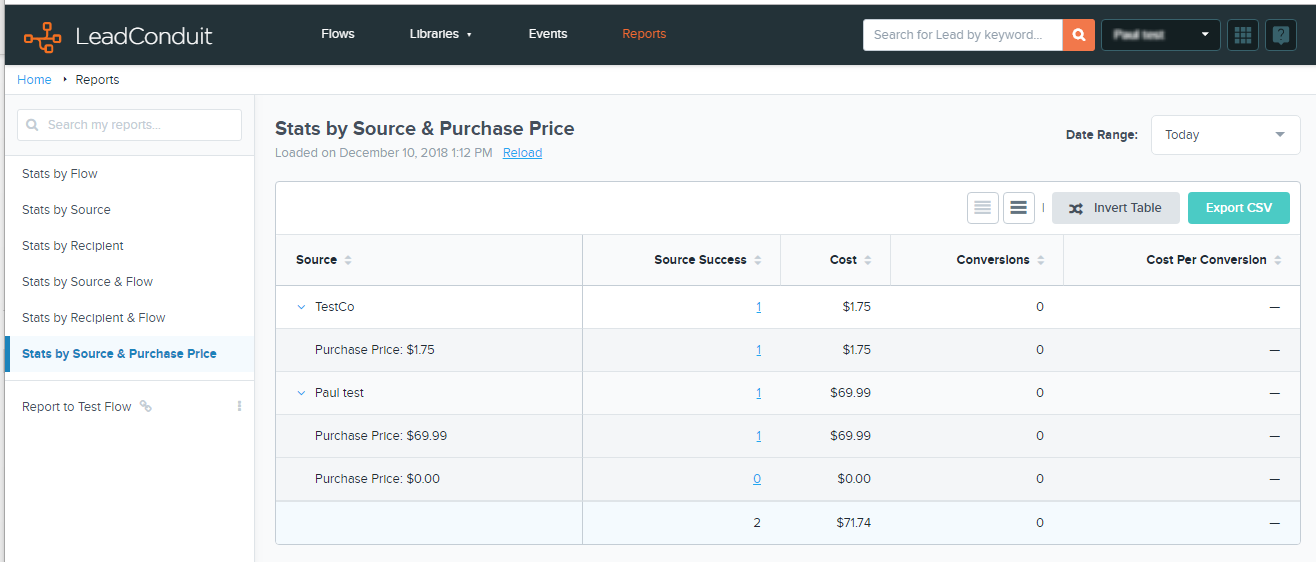Click the Export CSV button
Screen dimensions: 1316x562
tap(1239, 208)
